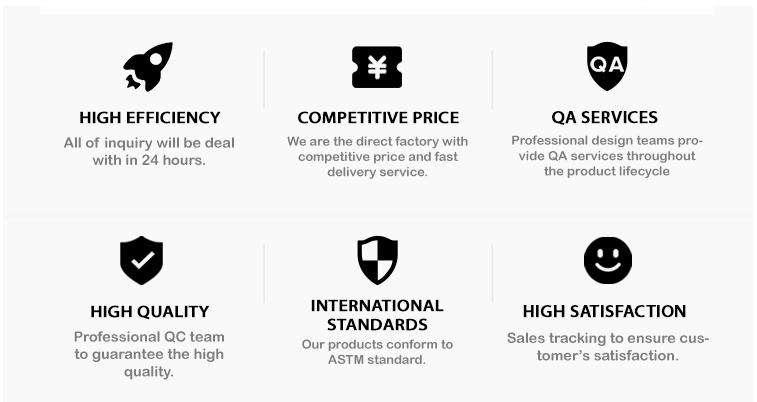Click the smiley face icon

tap(608, 260)
